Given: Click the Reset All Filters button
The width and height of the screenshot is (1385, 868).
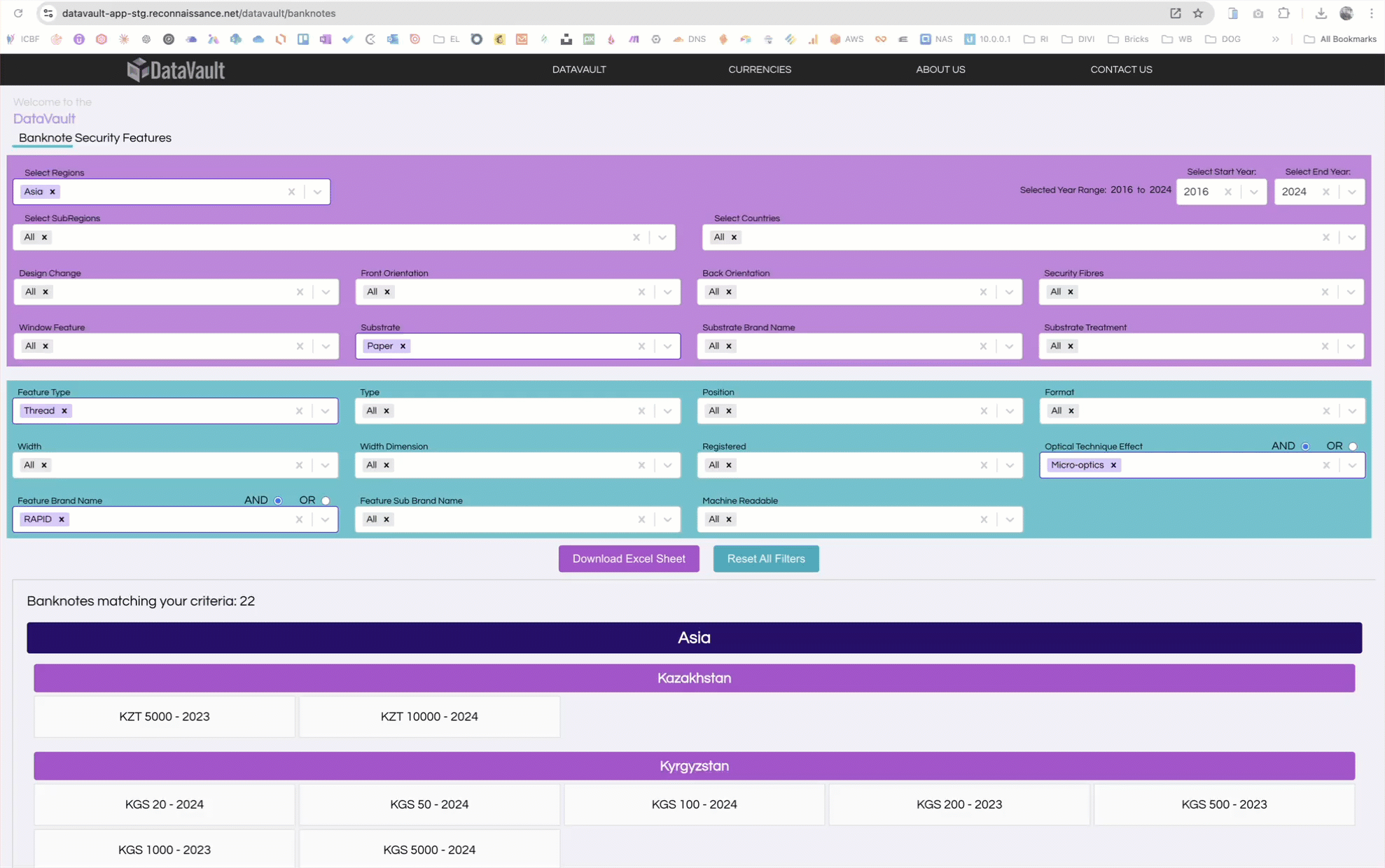Looking at the screenshot, I should [765, 558].
